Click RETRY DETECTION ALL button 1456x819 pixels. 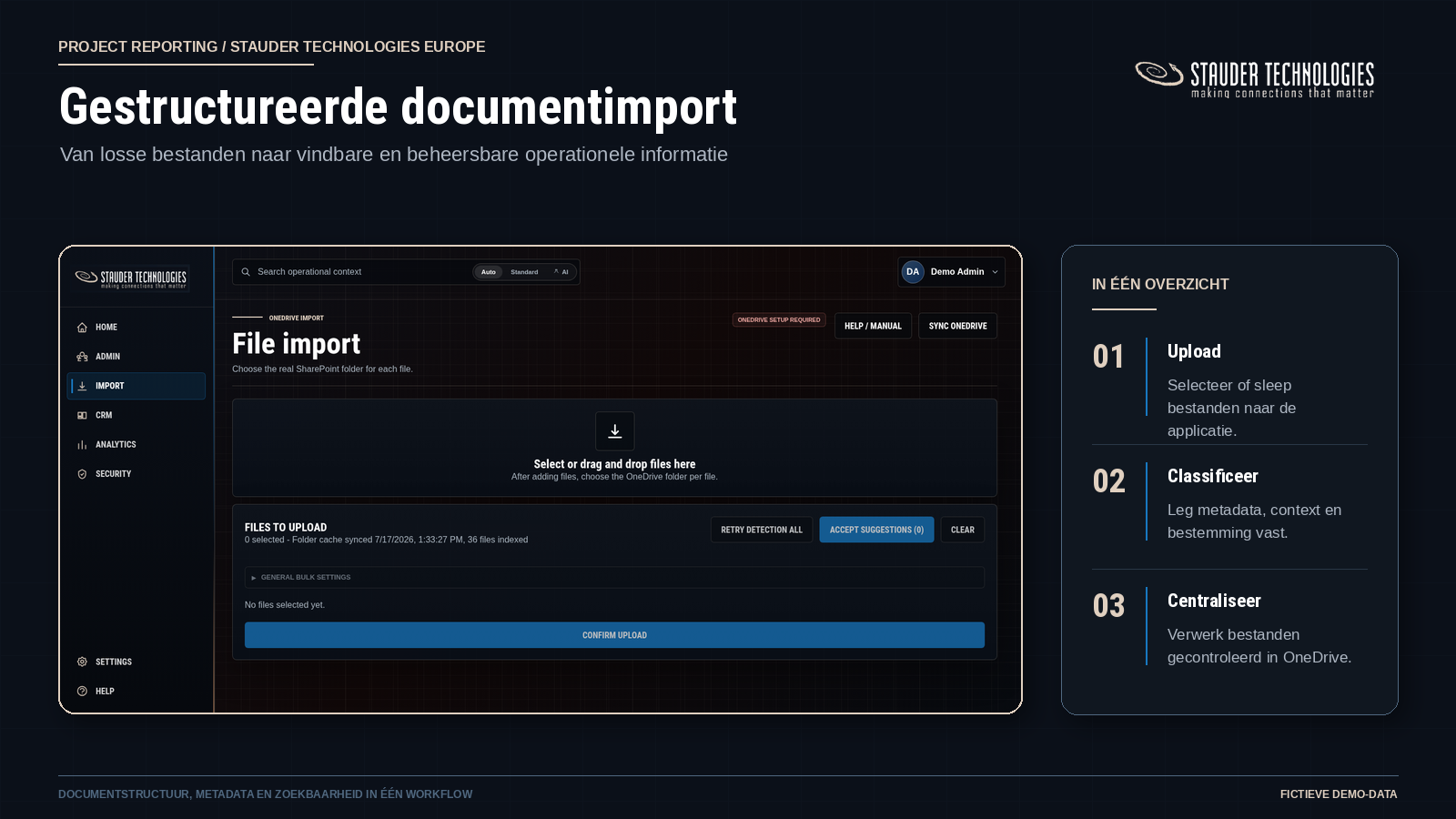(762, 530)
